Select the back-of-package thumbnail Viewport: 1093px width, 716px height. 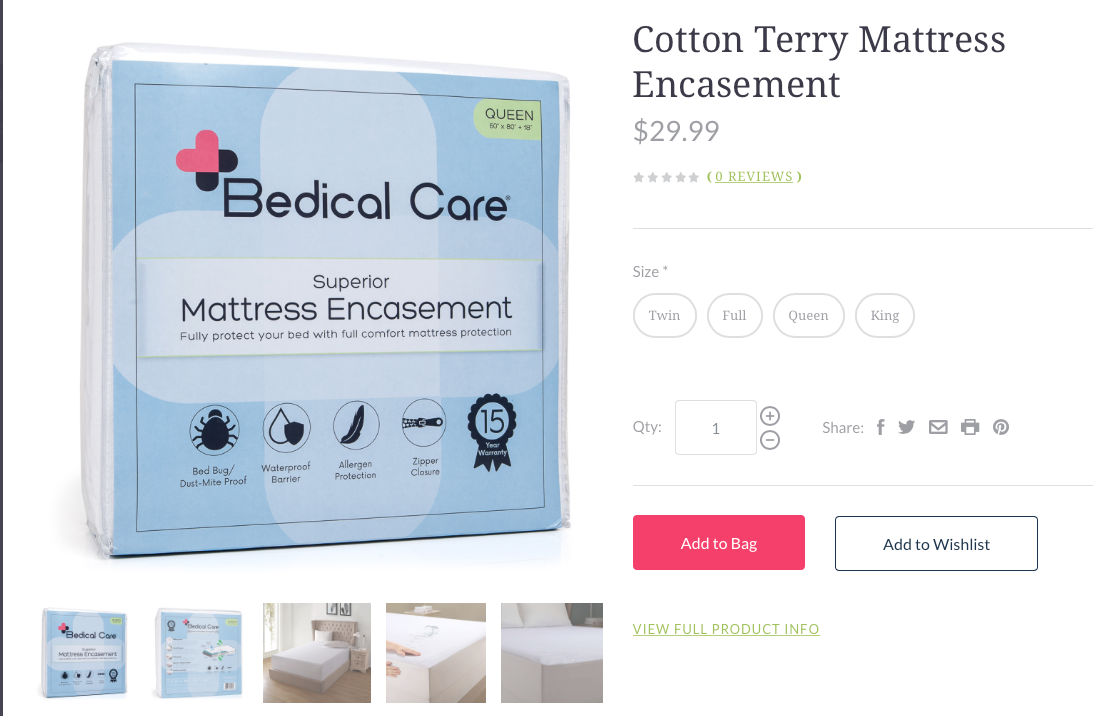(198, 653)
